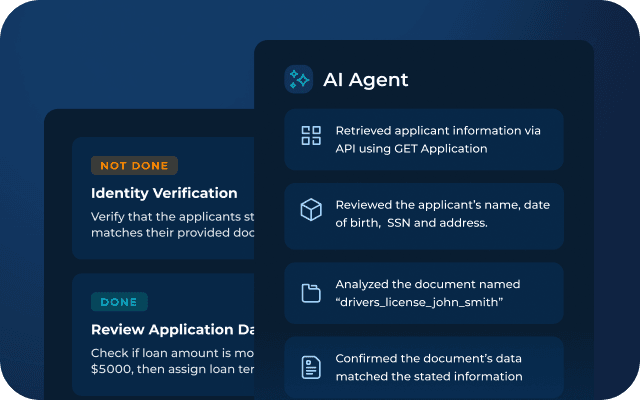Click the document icon beside Confirmed the document's data
The width and height of the screenshot is (640, 400).
pyautogui.click(x=311, y=367)
